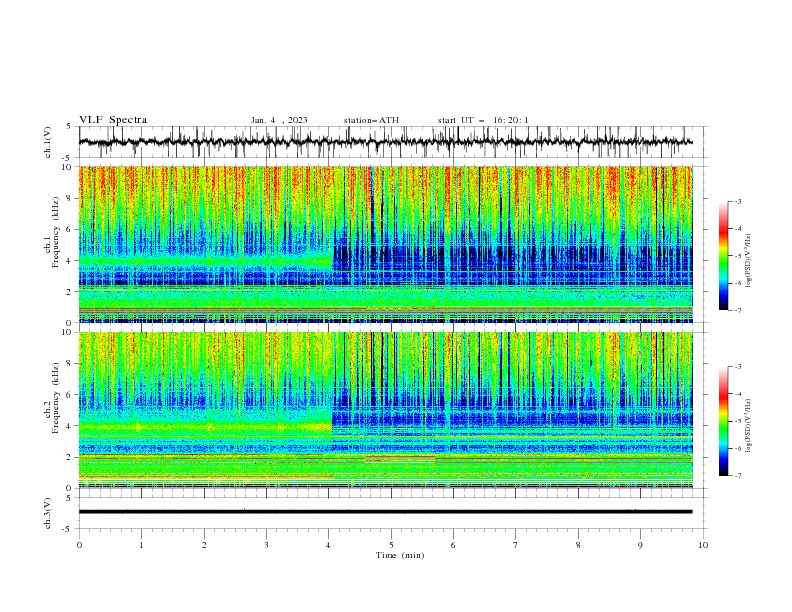Click the "ch.3(V)" axis label
The height and width of the screenshot is (612, 792).
coord(47,513)
